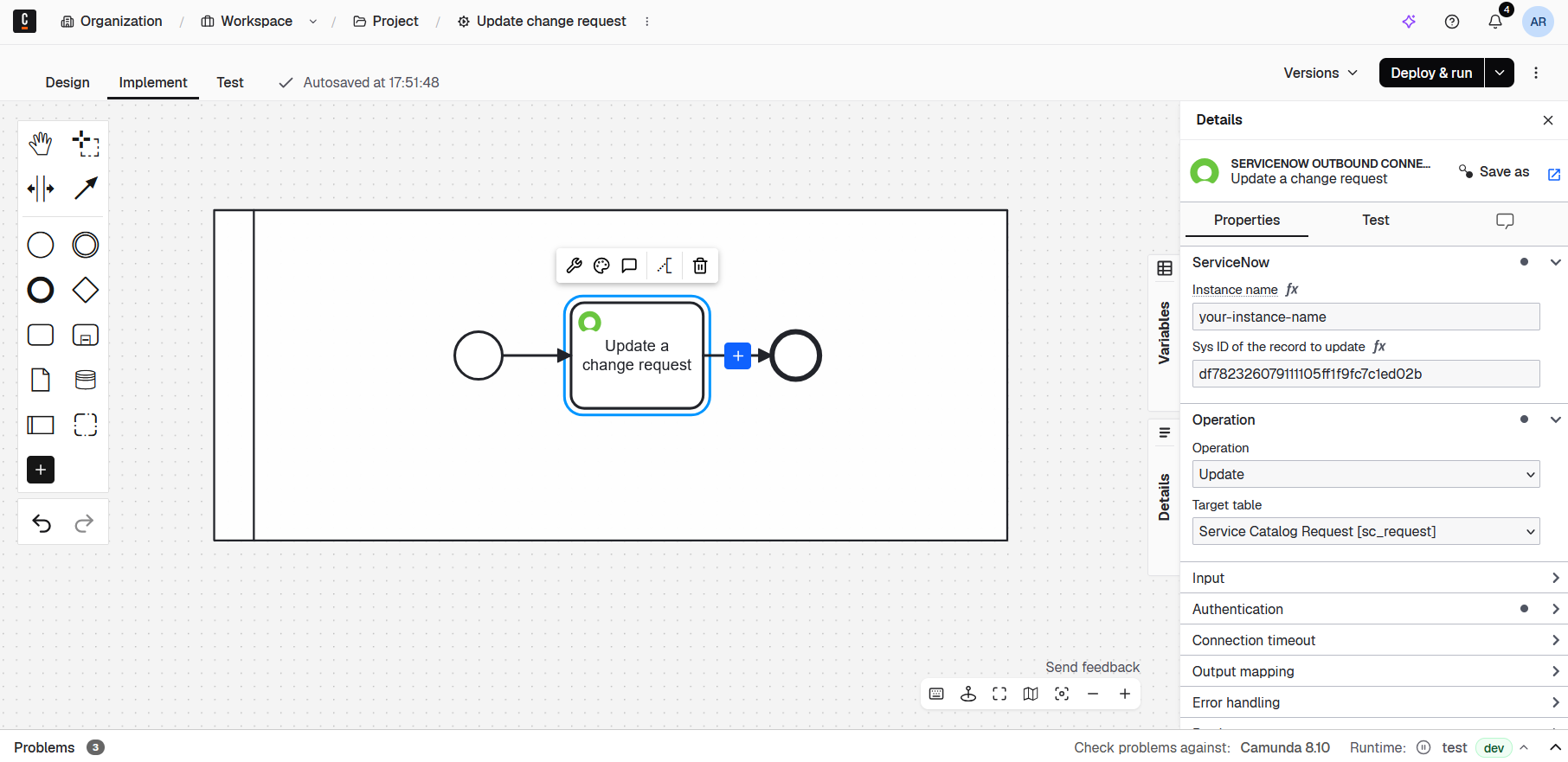Select the Properties tab in Details
This screenshot has height=762, width=1568.
1246,220
